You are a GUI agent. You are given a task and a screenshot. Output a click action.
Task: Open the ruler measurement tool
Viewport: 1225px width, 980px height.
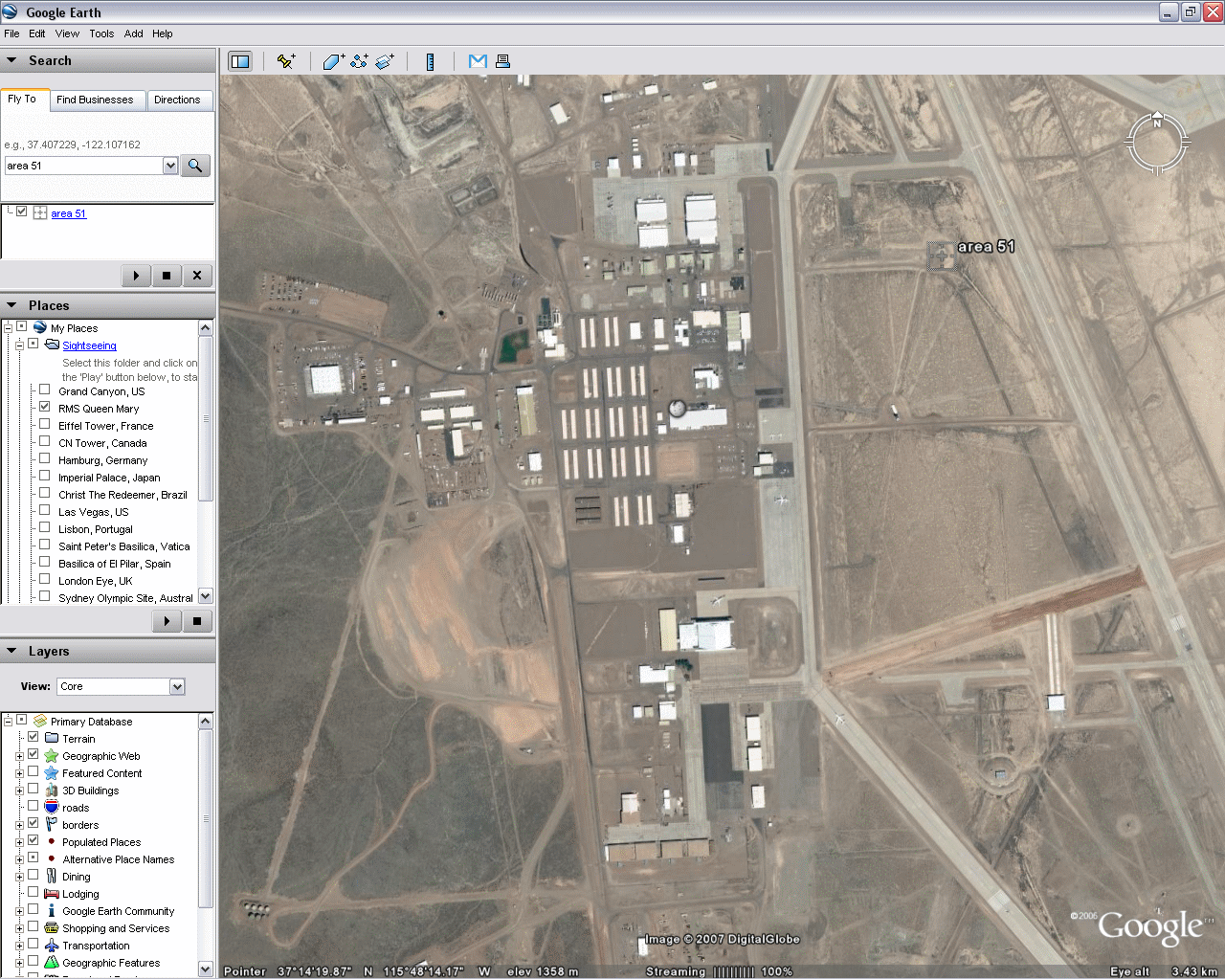pos(430,61)
